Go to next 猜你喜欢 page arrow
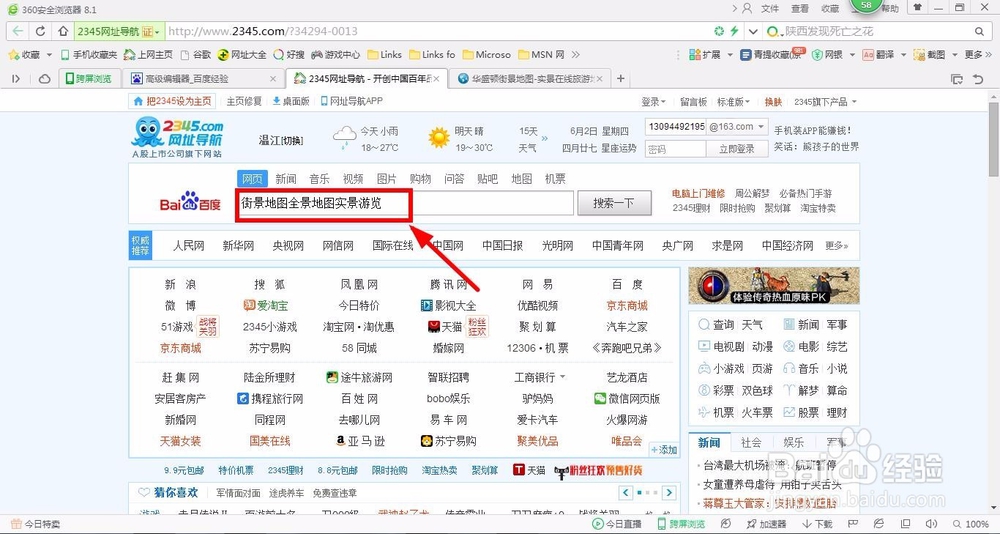 (x=668, y=493)
